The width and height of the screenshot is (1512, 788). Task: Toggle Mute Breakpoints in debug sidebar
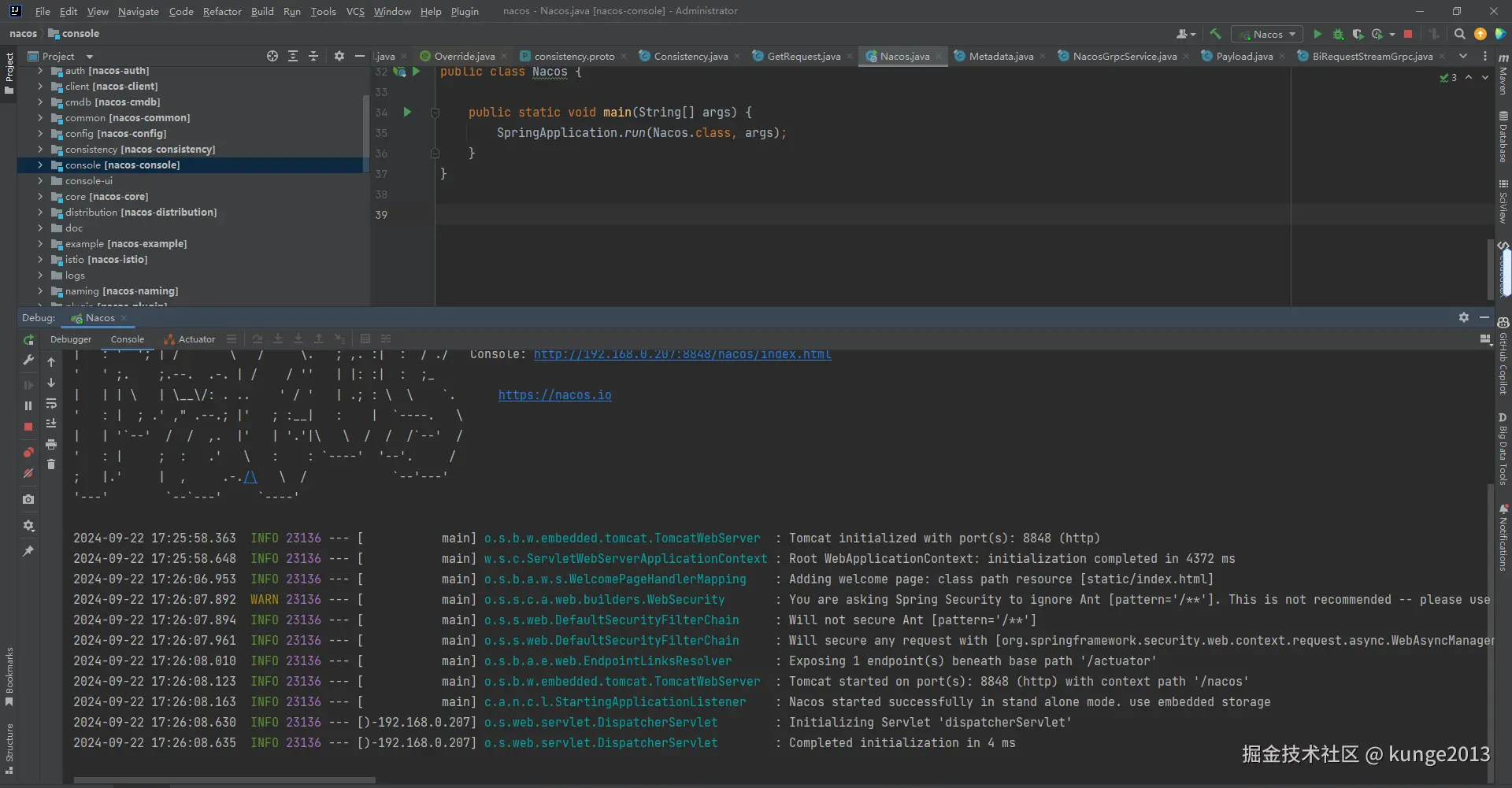28,473
